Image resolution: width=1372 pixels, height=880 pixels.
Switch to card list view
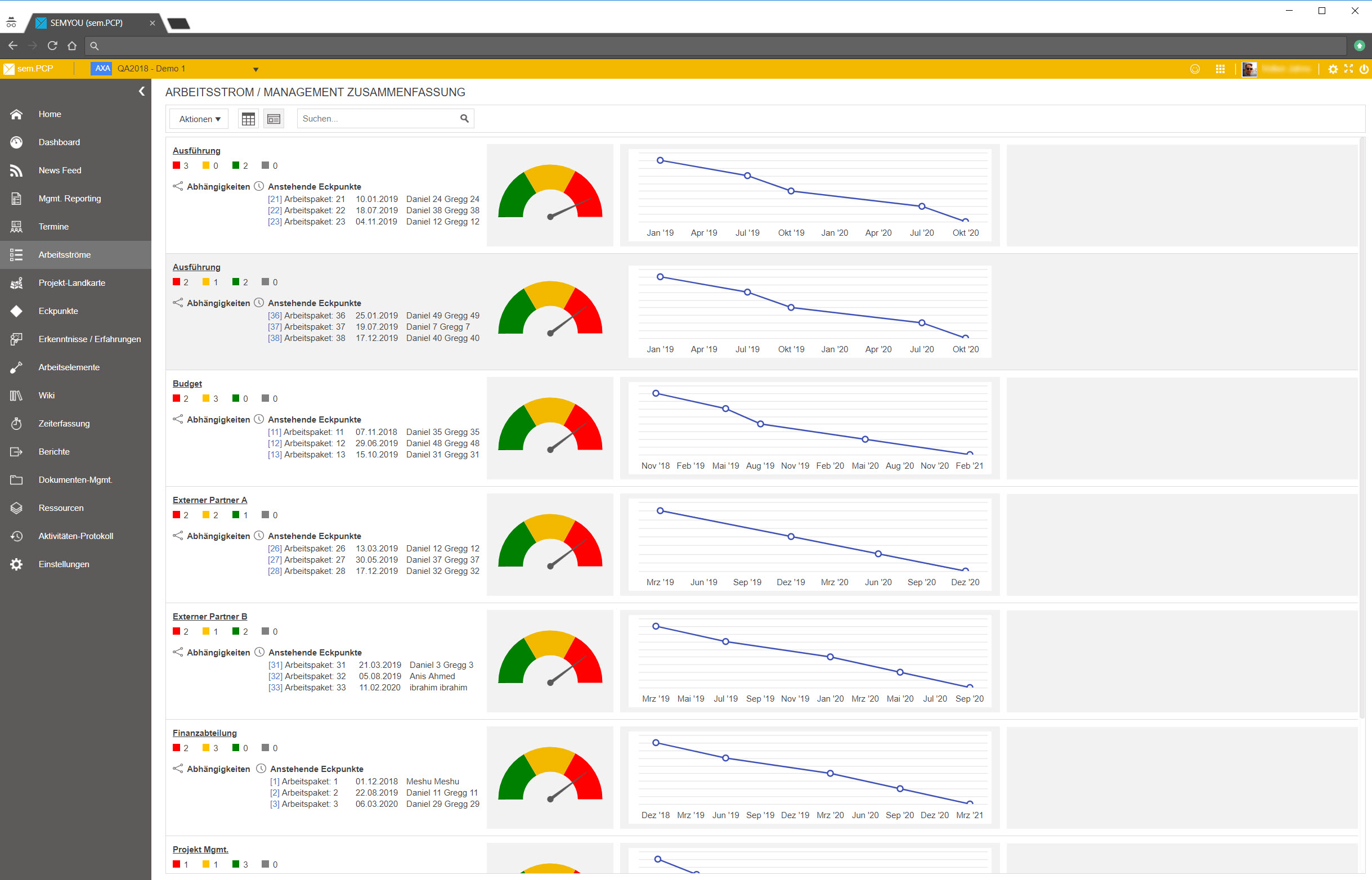click(x=273, y=119)
